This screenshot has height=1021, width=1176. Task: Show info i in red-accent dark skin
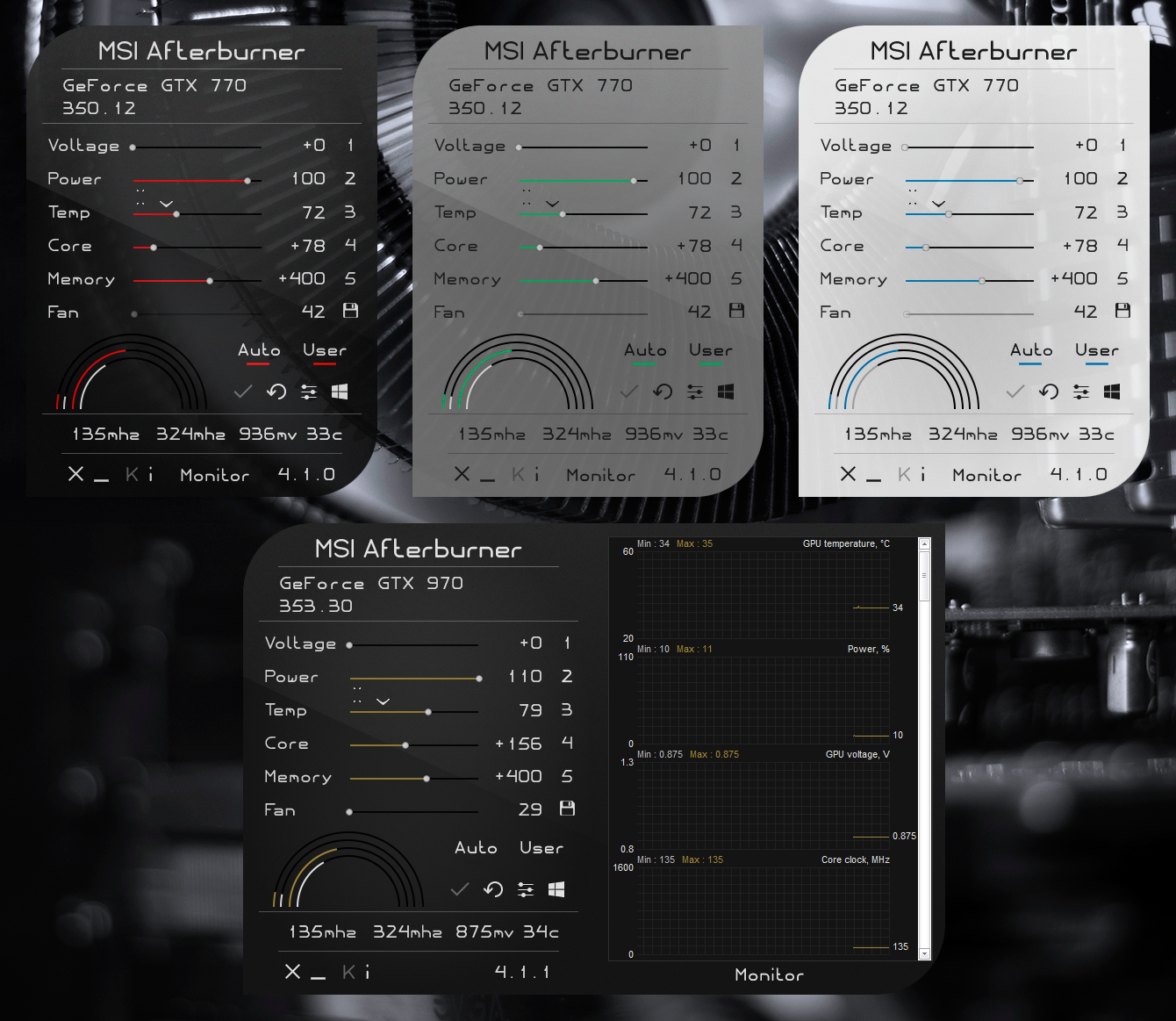(x=151, y=474)
